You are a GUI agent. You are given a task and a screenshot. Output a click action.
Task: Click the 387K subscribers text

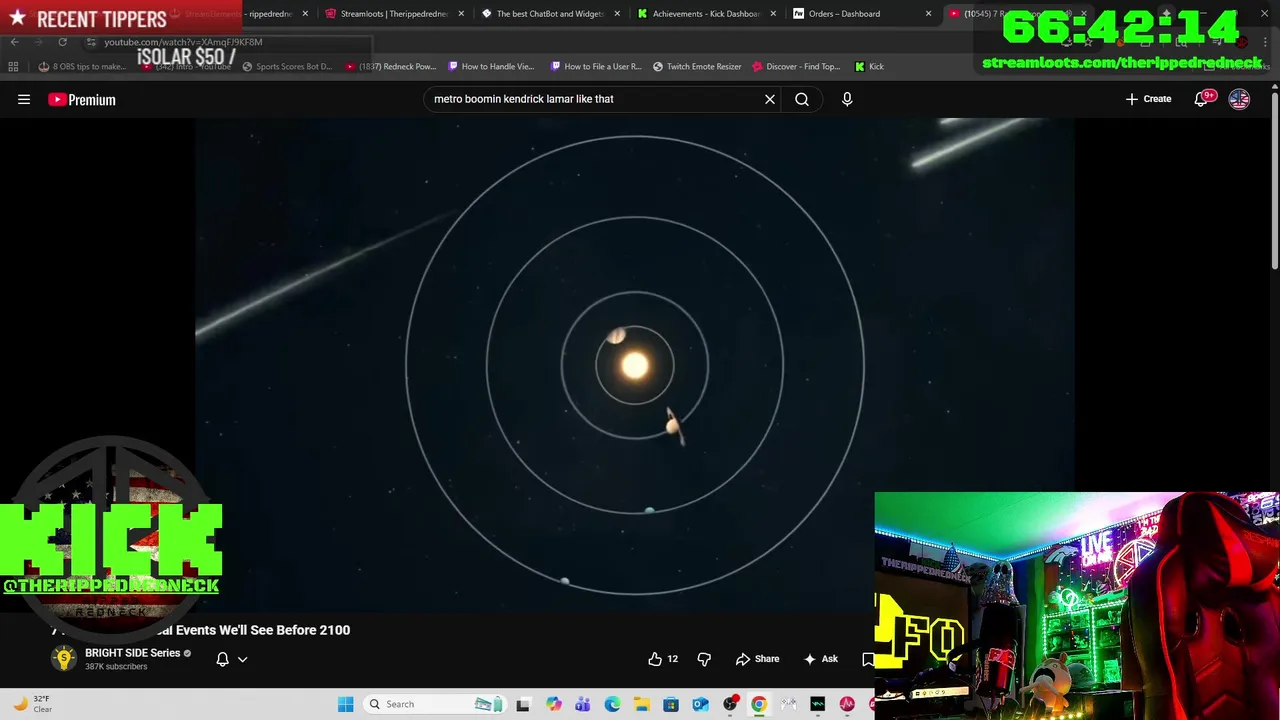pos(116,667)
